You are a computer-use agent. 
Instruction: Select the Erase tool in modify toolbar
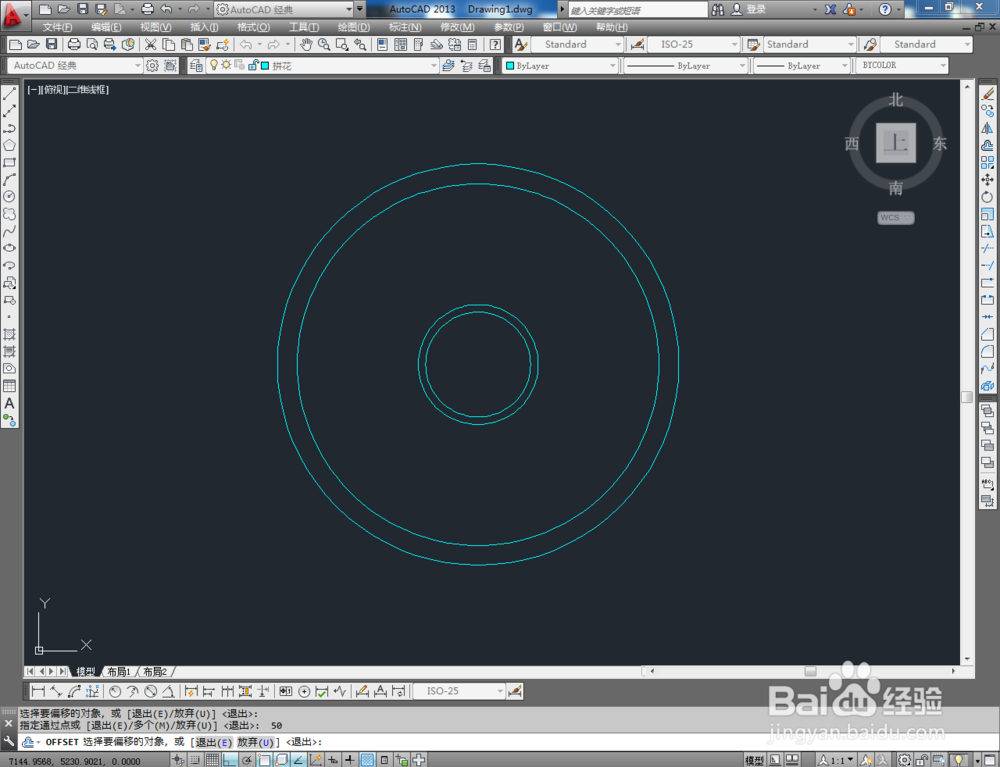[x=988, y=94]
